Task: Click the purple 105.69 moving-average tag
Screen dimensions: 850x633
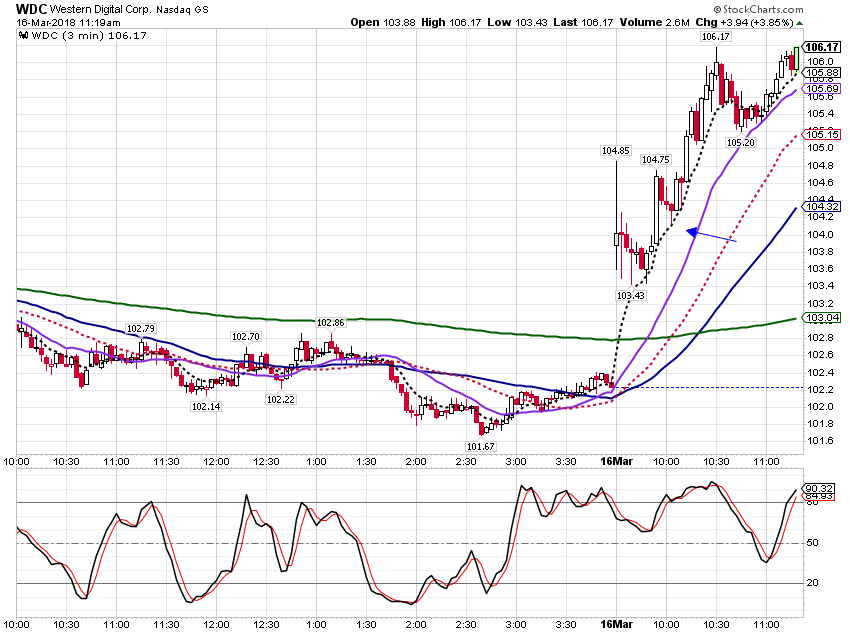Action: 822,88
